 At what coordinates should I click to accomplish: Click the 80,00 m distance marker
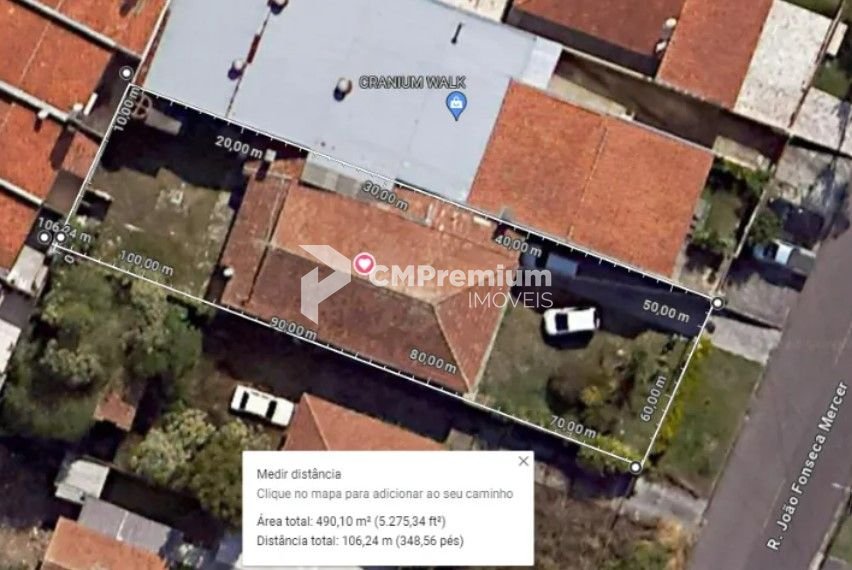433,361
